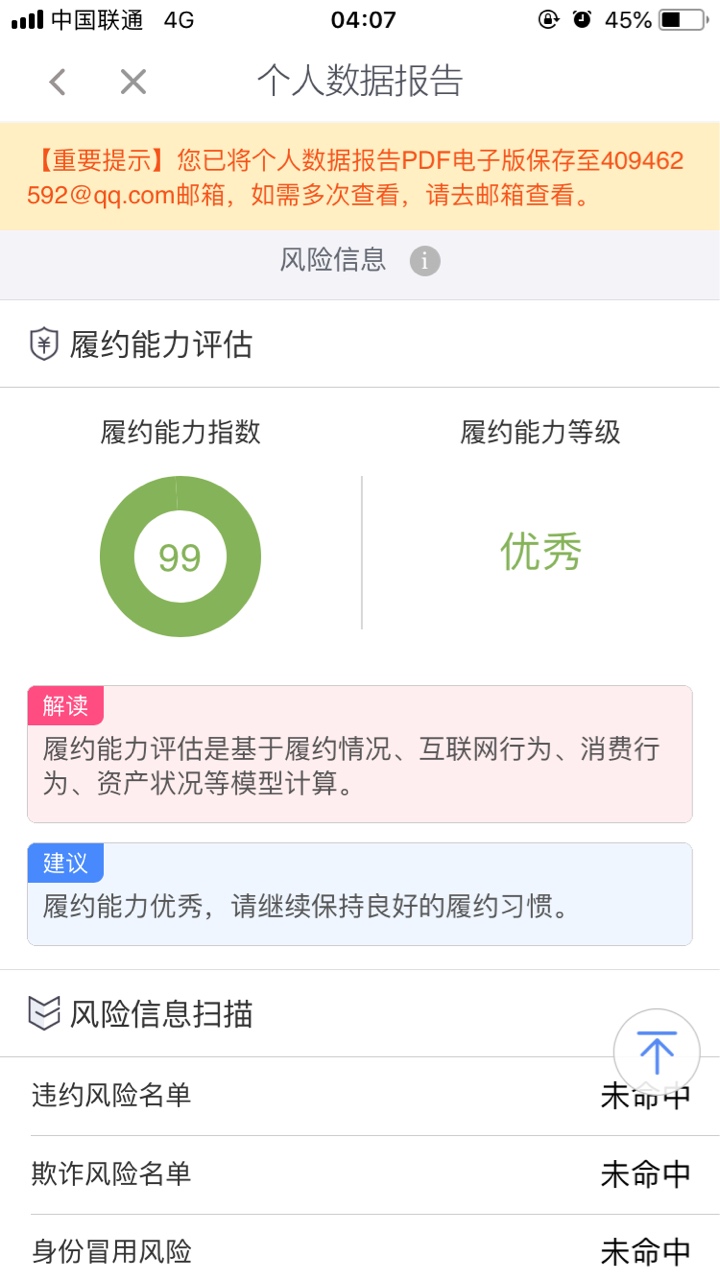Tap the green 99 score ring
The image size is (720, 1280).
[180, 557]
